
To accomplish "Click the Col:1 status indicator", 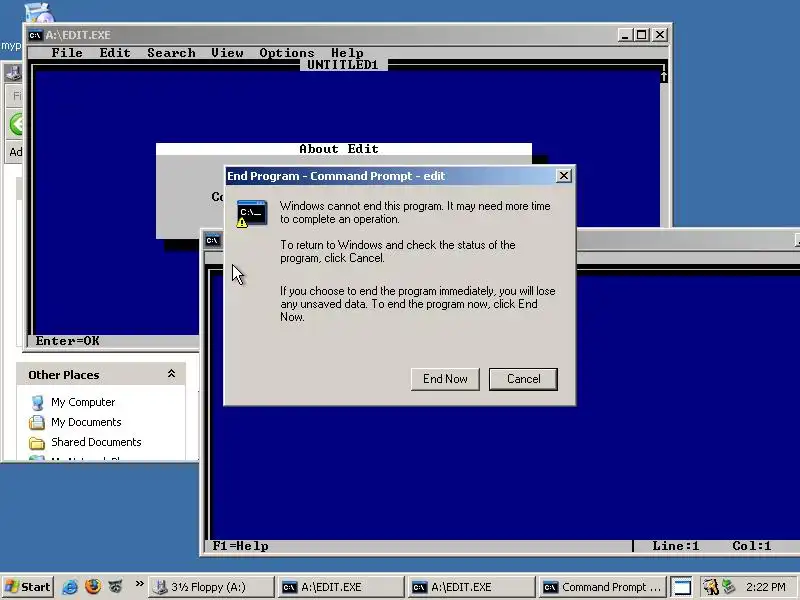I will 752,546.
